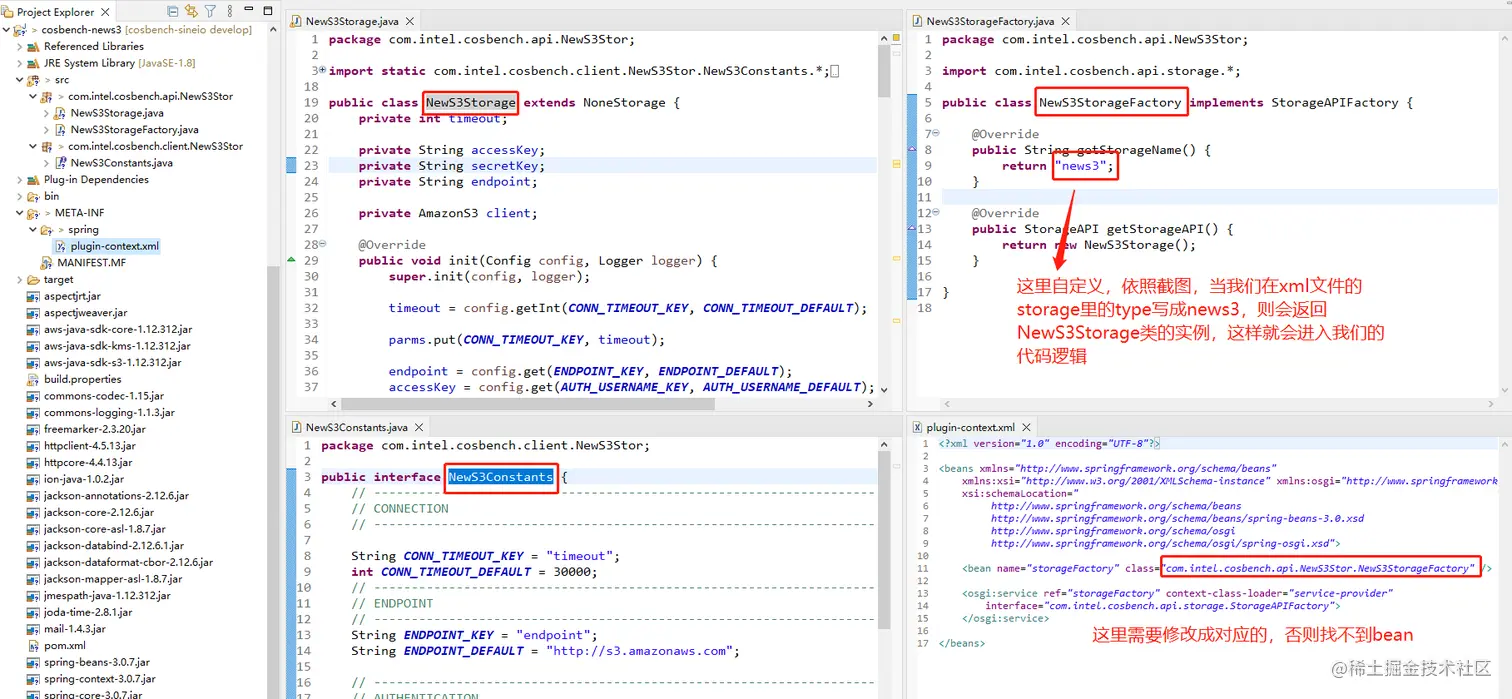Expand the JRE System Library node
This screenshot has width=1512, height=699.
20,63
